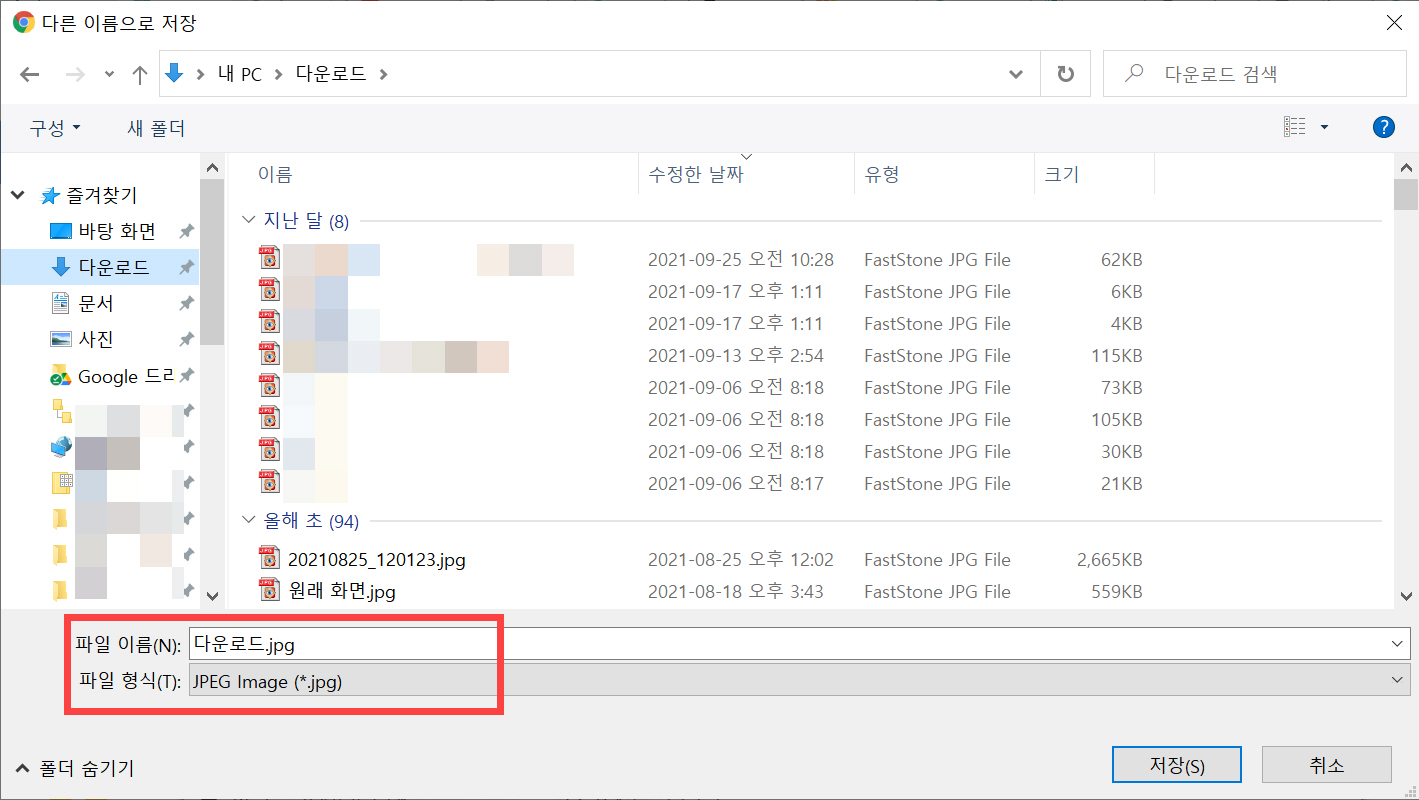Collapse the 즐겨찾기 tree node
This screenshot has height=800, width=1419.
click(18, 195)
